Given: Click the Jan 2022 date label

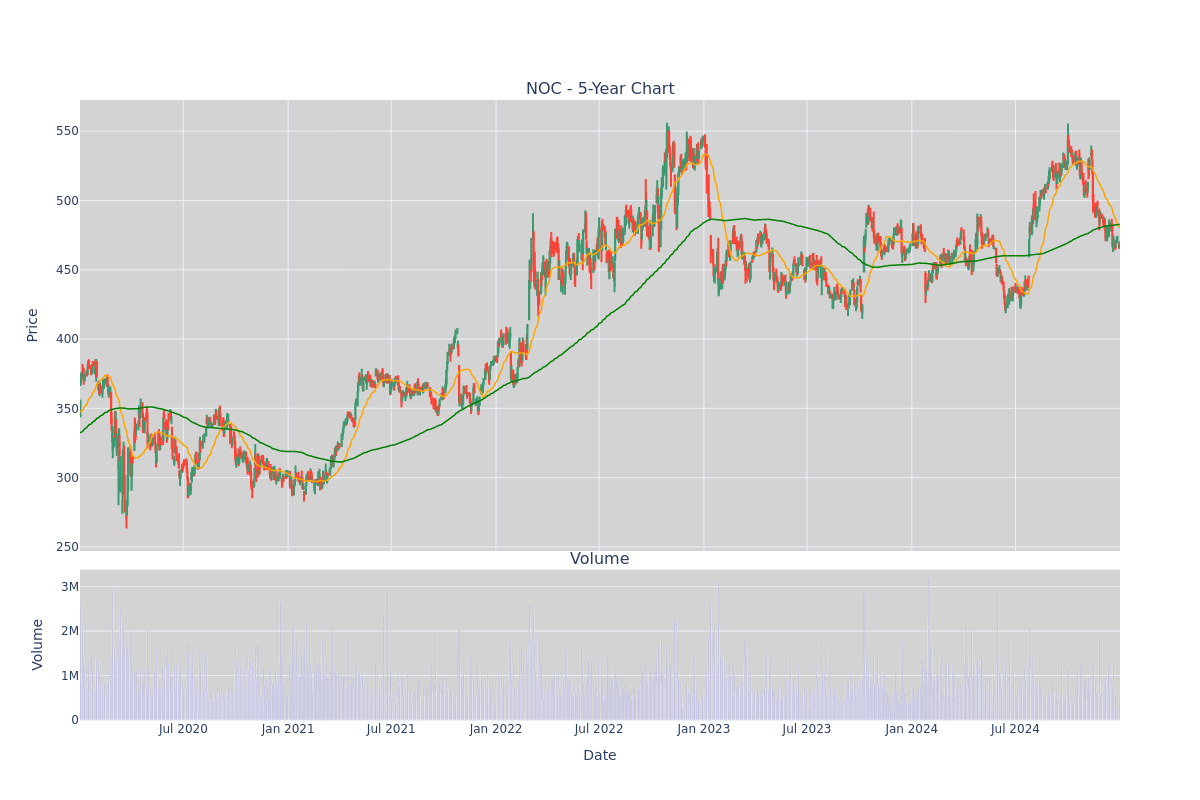Looking at the screenshot, I should point(496,729).
